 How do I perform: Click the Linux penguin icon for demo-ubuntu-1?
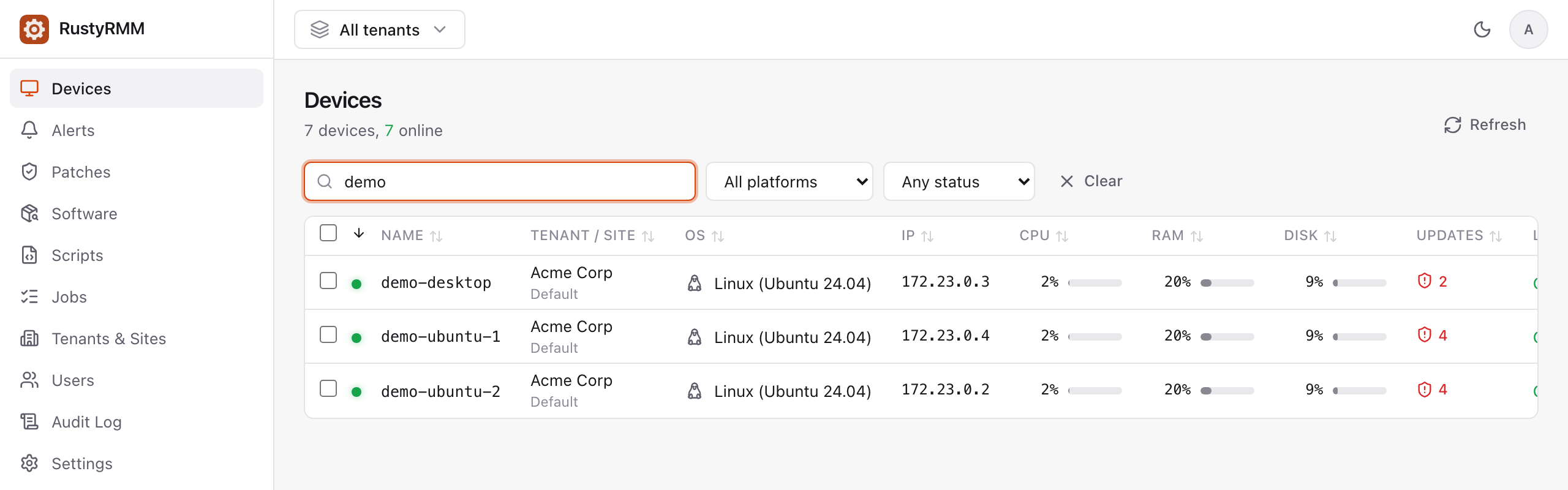pos(694,337)
